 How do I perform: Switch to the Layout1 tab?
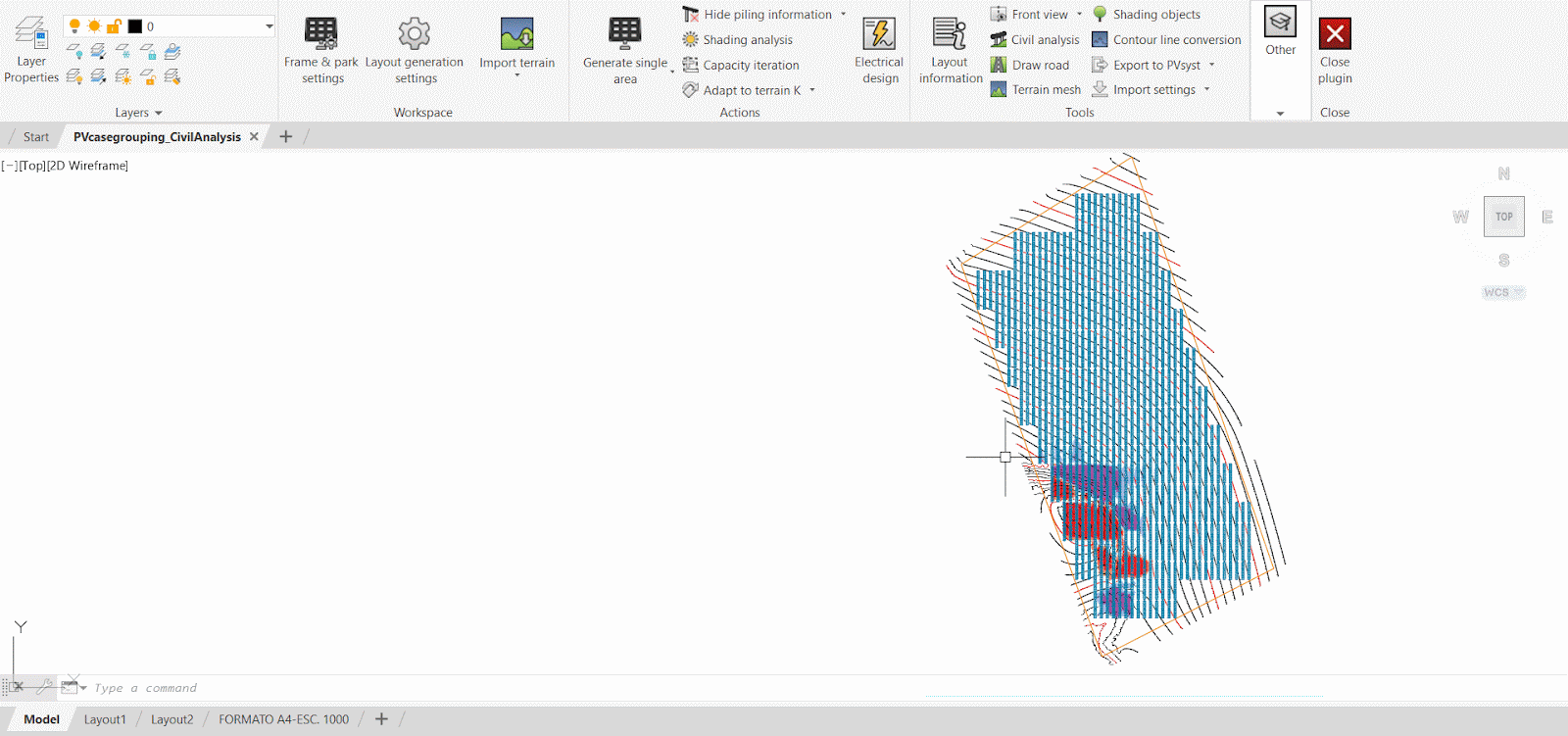coord(105,719)
